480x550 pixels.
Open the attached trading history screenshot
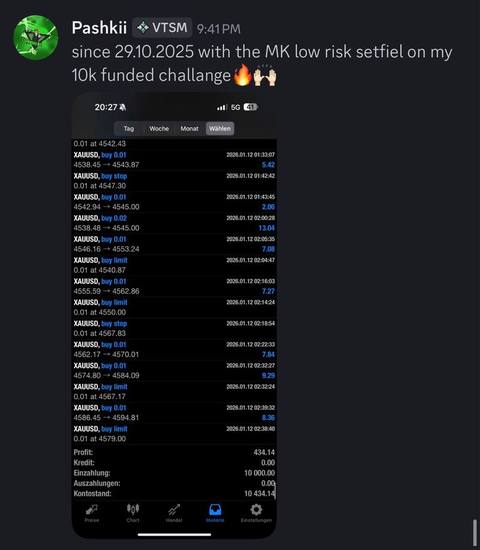click(x=174, y=315)
